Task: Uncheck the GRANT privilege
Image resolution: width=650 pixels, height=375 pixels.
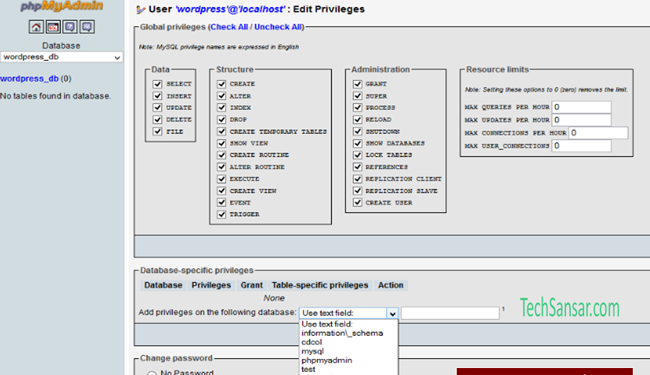Action: (x=357, y=84)
